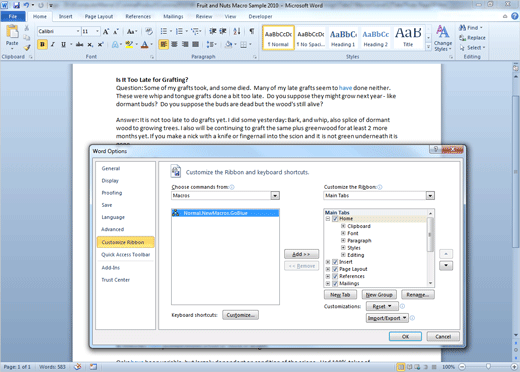Uncheck the Home tab checkbox
520x372 pixels.
(x=335, y=219)
